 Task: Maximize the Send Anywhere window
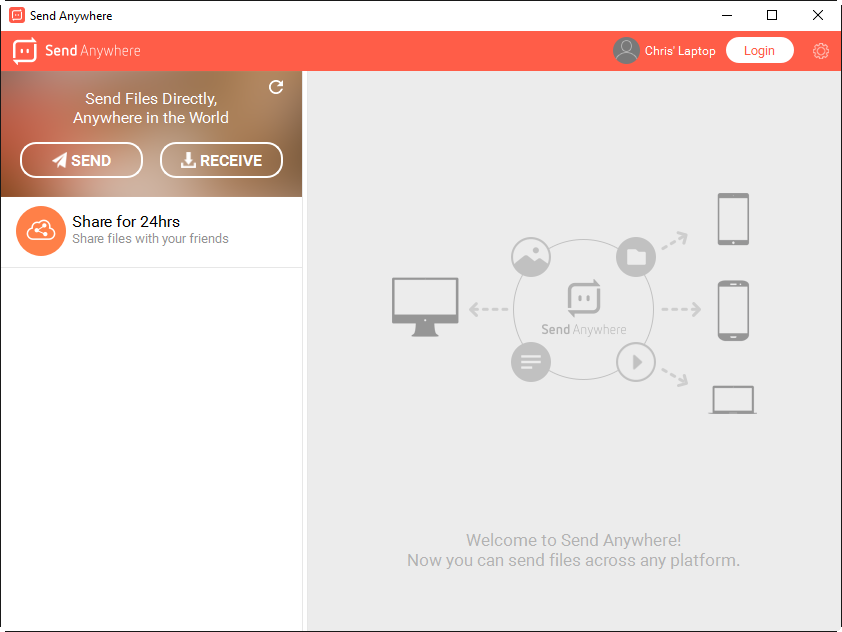772,15
